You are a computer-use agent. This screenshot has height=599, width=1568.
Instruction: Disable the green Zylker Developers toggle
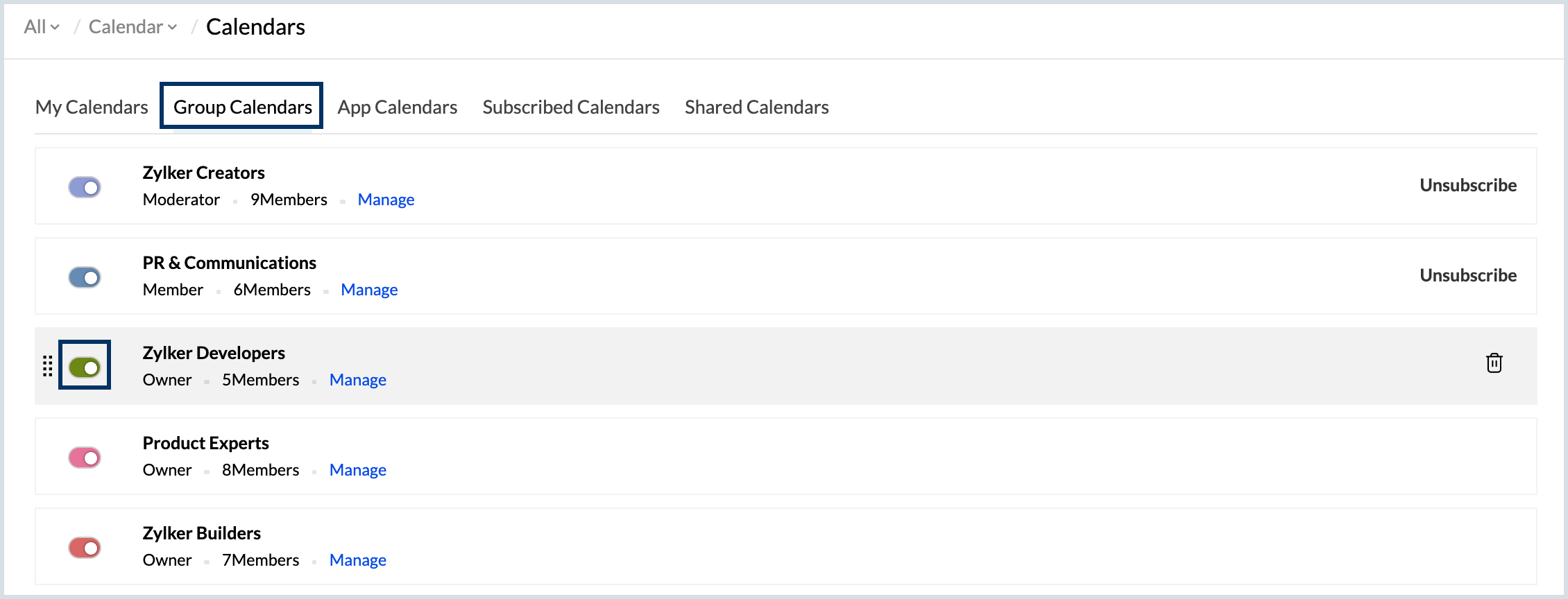coord(85,367)
